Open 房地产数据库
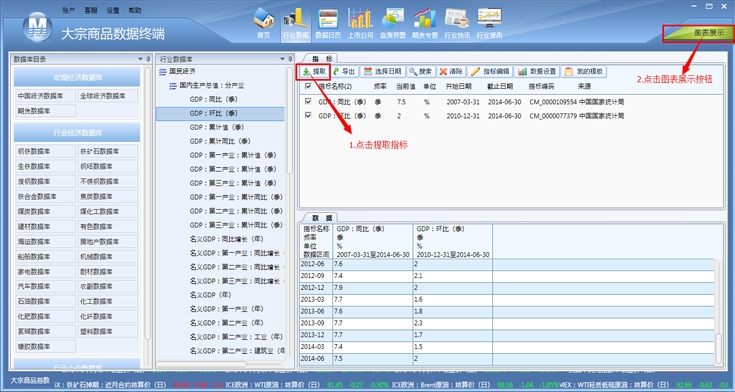This screenshot has height=392, width=735. click(x=108, y=241)
